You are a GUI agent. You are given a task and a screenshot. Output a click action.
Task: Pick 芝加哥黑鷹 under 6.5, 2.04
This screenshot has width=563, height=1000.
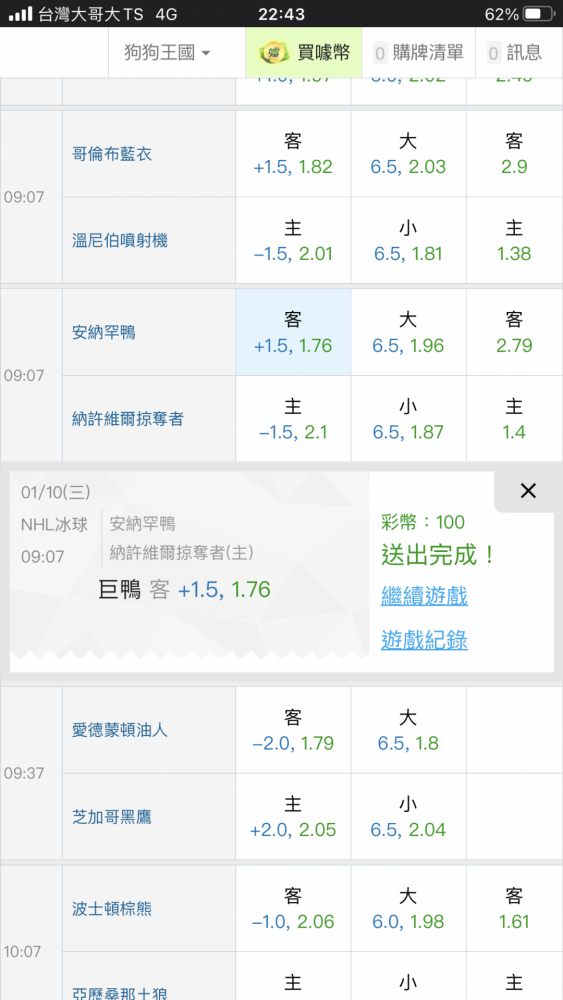pos(408,817)
